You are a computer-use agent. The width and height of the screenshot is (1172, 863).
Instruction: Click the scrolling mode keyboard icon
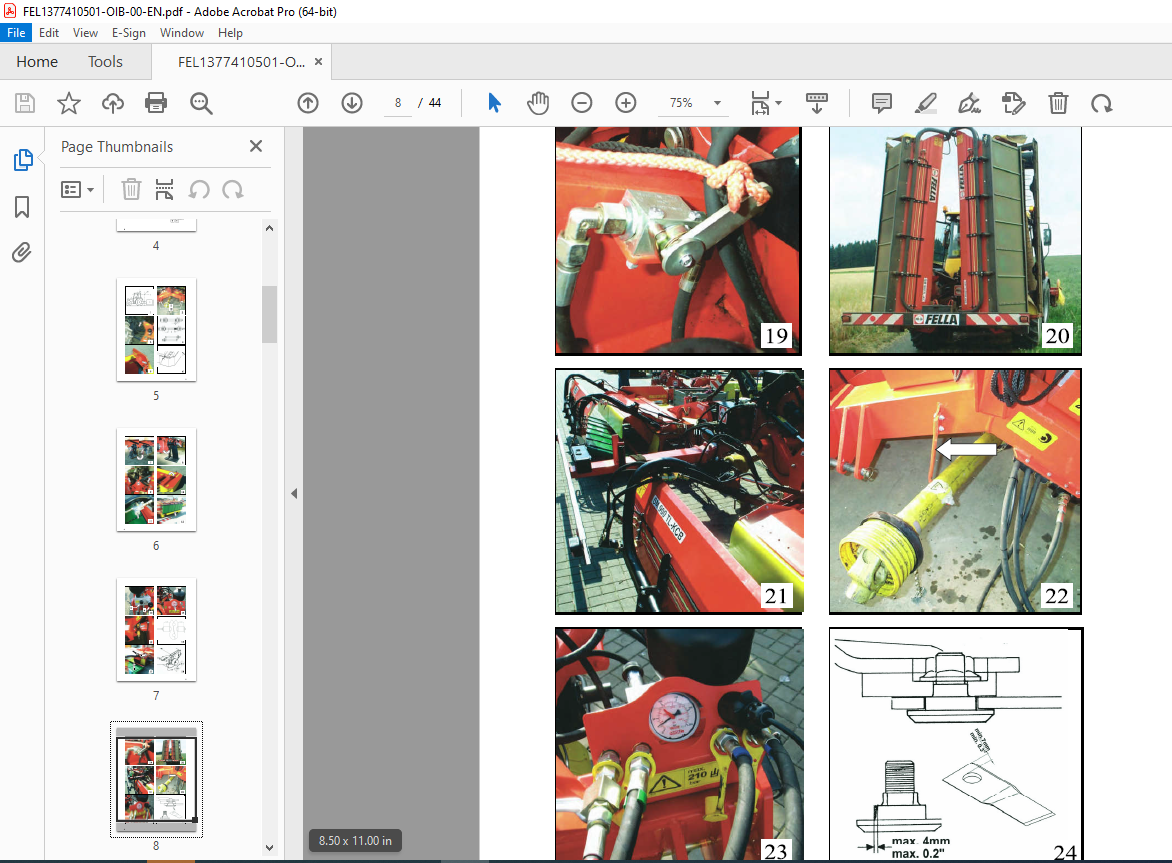[816, 102]
